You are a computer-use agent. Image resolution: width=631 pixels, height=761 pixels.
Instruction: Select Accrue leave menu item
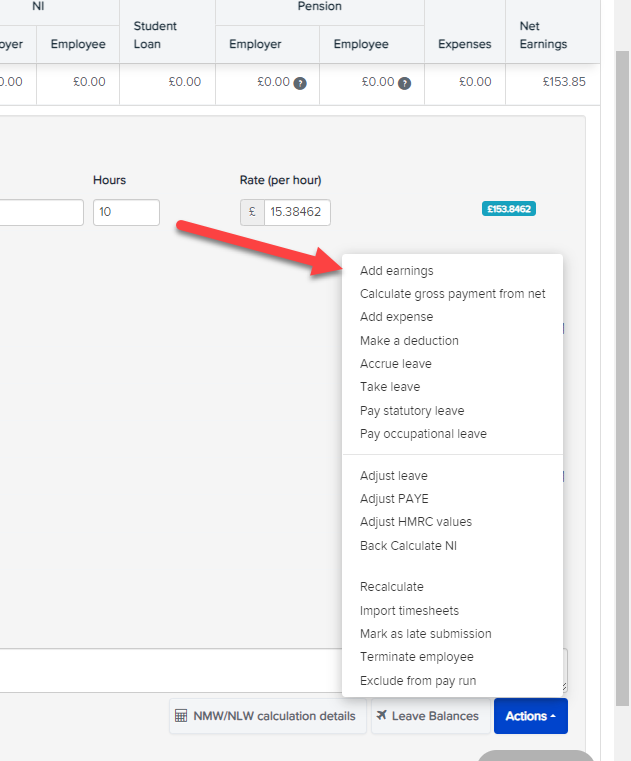point(395,364)
